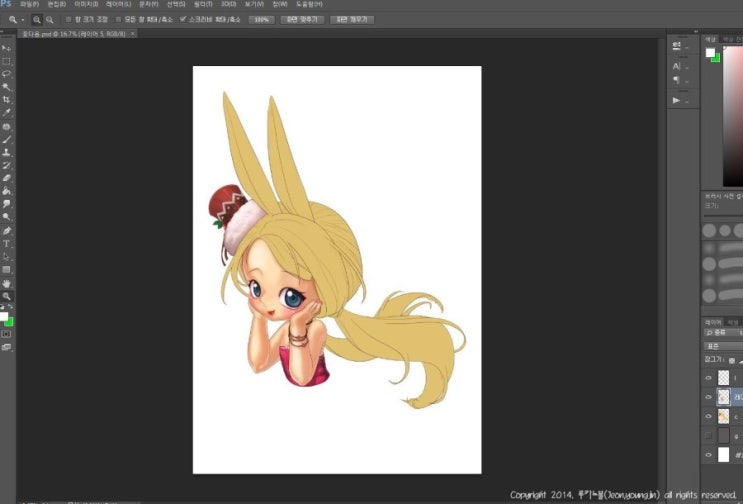Viewport: 743px width, 504px height.
Task: Close the open PSD document tab
Action: (x=133, y=34)
